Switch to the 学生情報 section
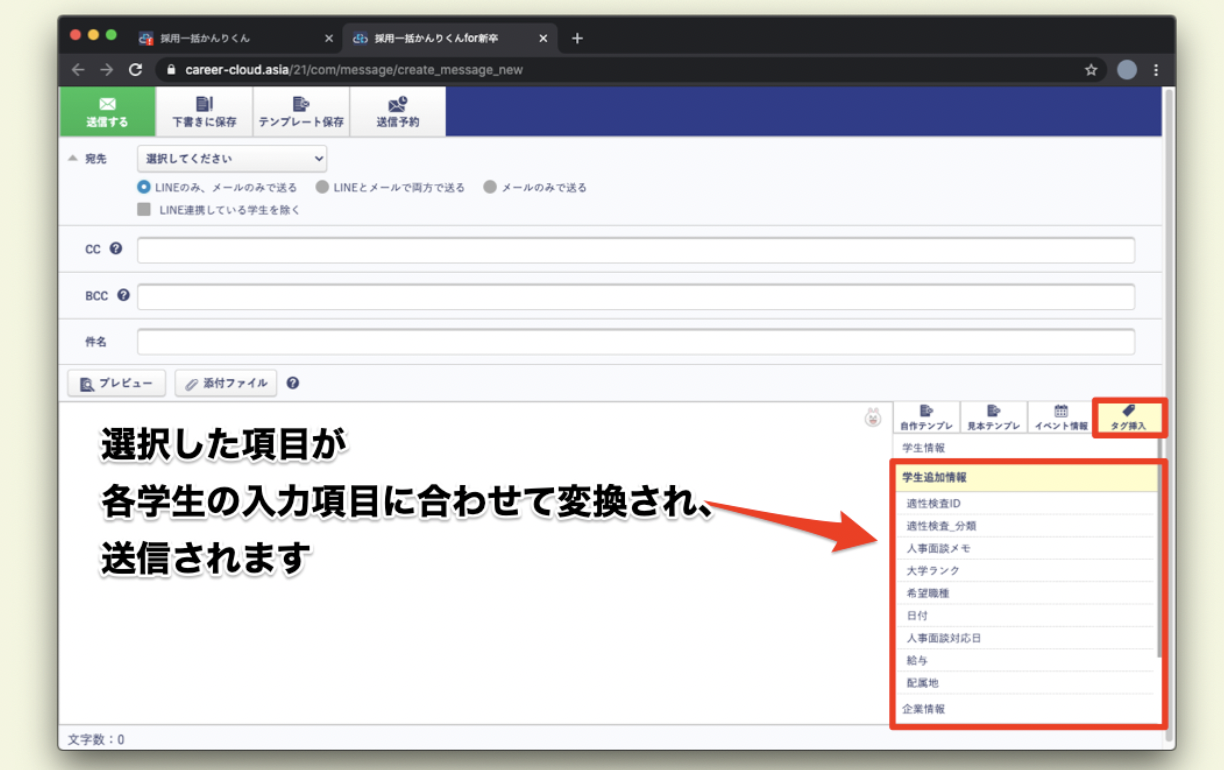Viewport: 1224px width, 770px height. pos(925,446)
